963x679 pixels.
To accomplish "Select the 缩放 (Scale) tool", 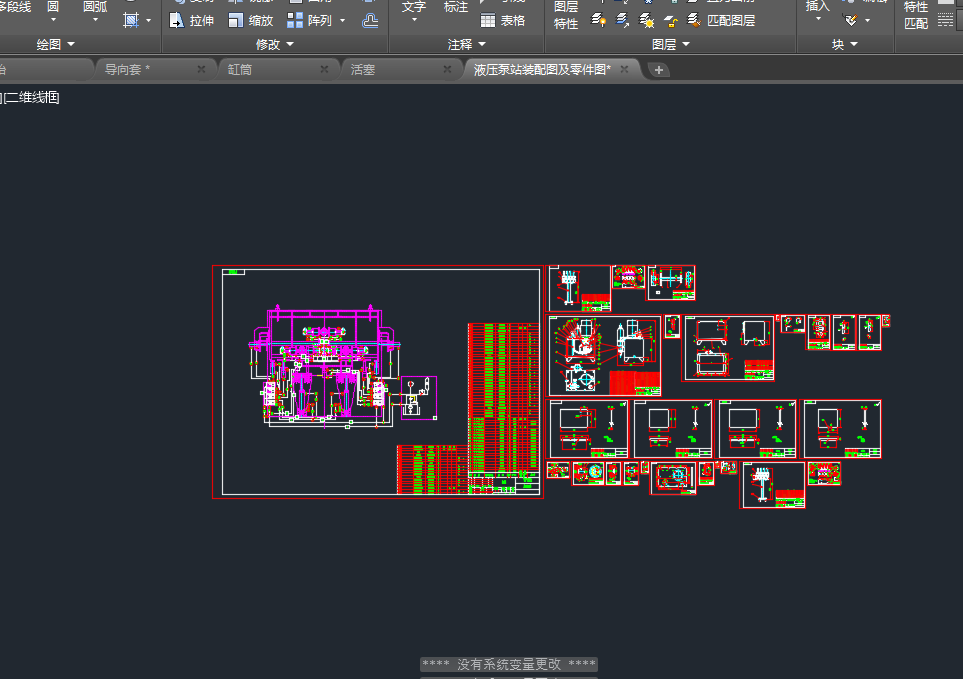I will click(250, 20).
